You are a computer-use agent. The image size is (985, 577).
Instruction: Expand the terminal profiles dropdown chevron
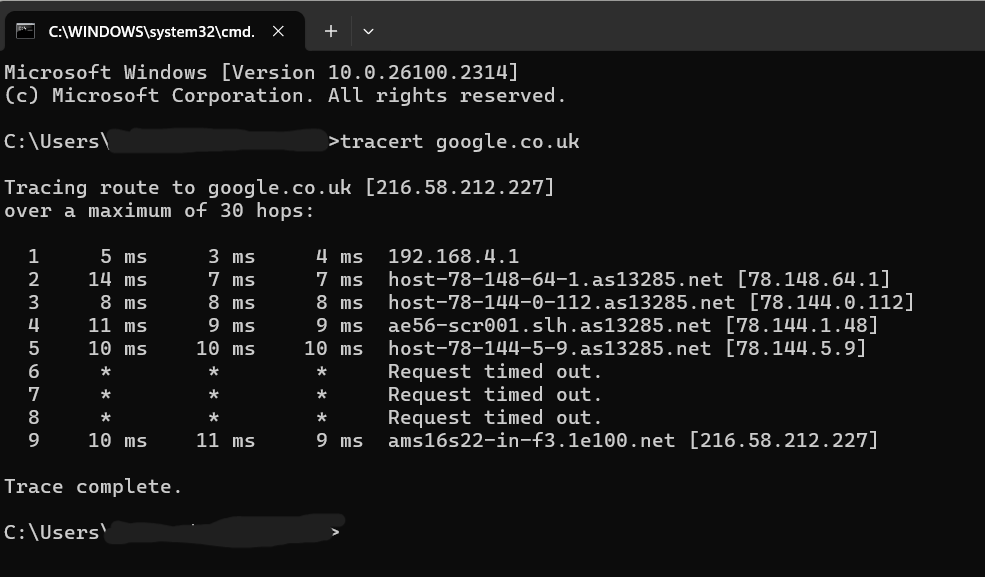pyautogui.click(x=368, y=31)
